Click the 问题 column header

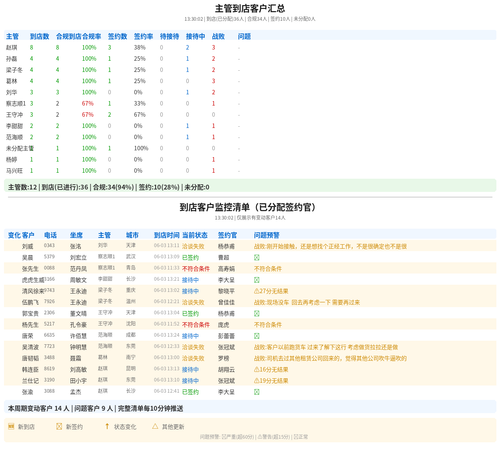tap(244, 36)
